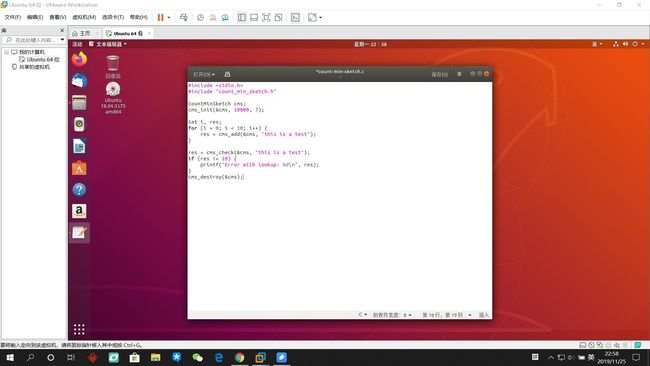Open the power options dropdown beside pause
Screen dimensions: 650x366
coord(169,17)
